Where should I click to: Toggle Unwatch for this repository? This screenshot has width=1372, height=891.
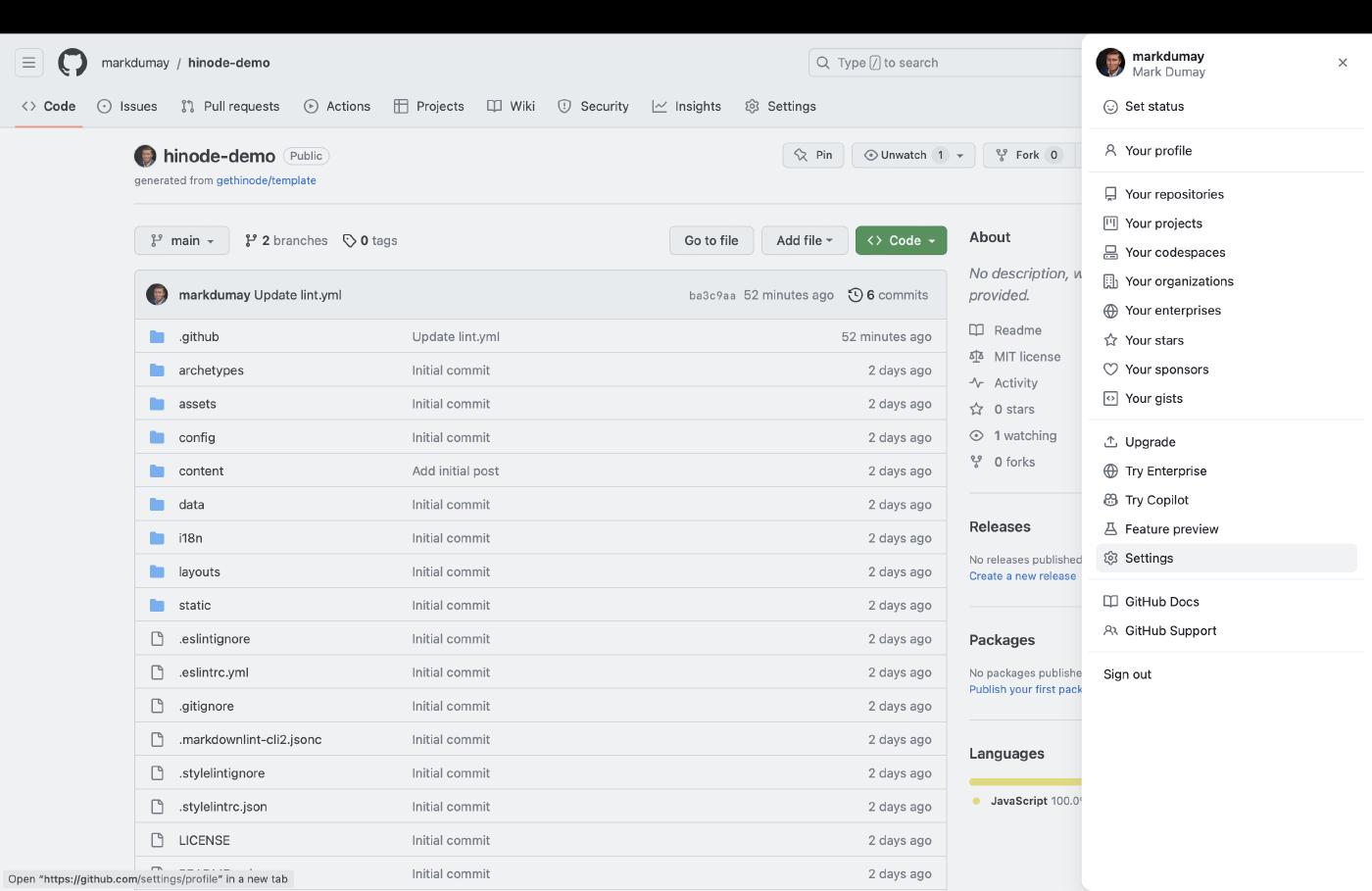pos(896,155)
